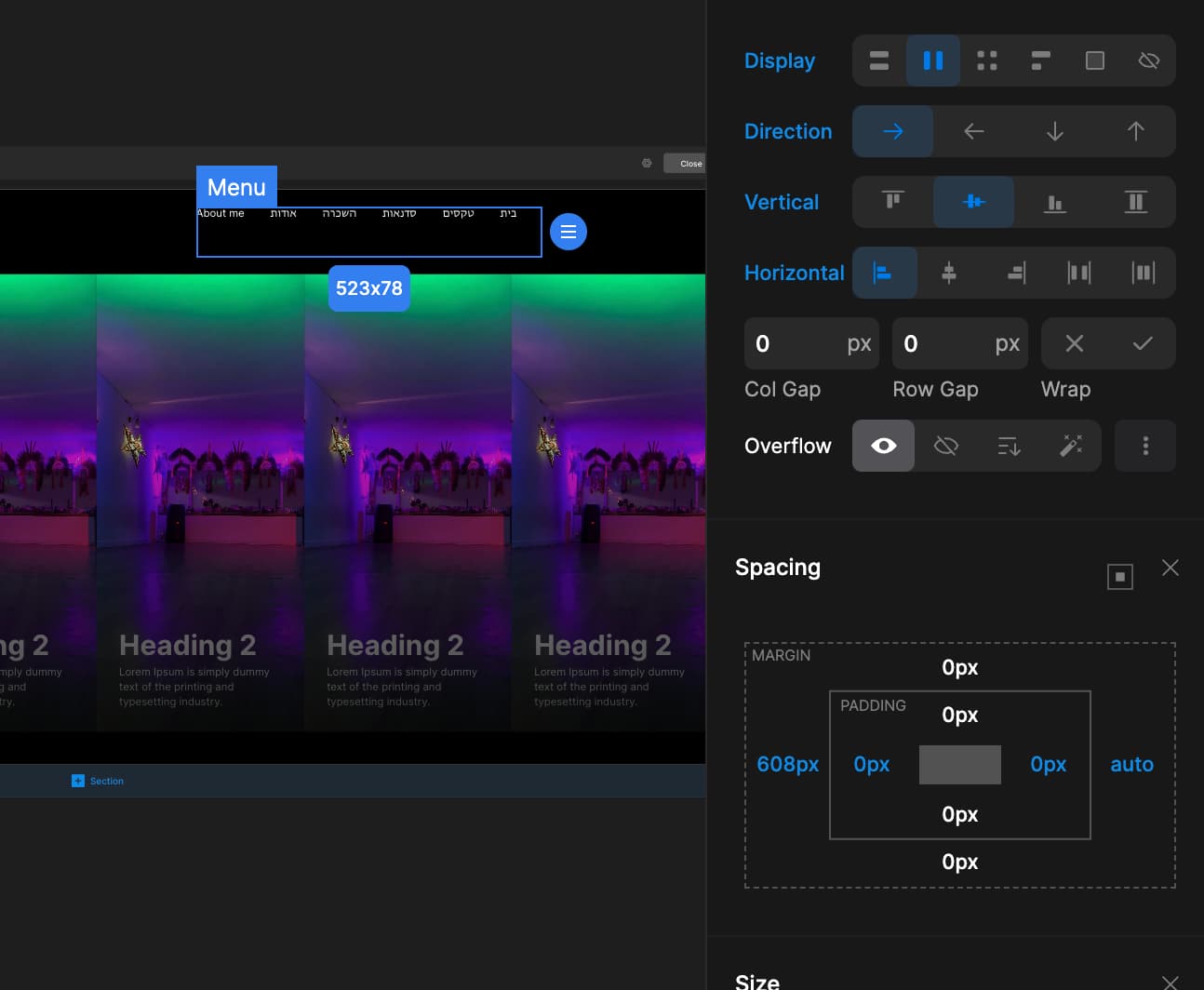
Task: Enable wrap with the checkmark option
Action: click(x=1143, y=343)
